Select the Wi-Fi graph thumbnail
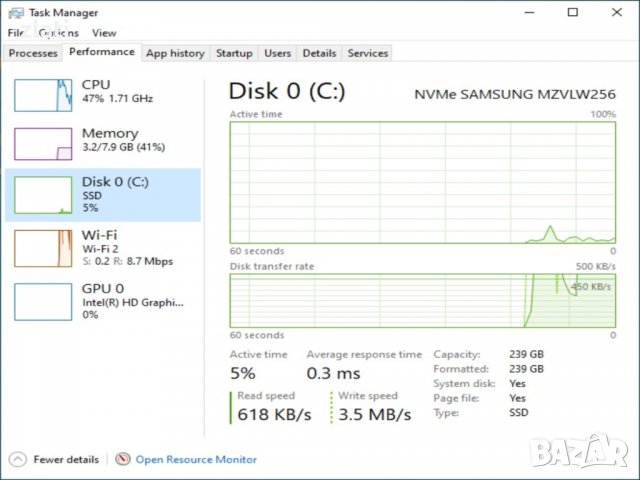This screenshot has width=640, height=480. click(43, 247)
